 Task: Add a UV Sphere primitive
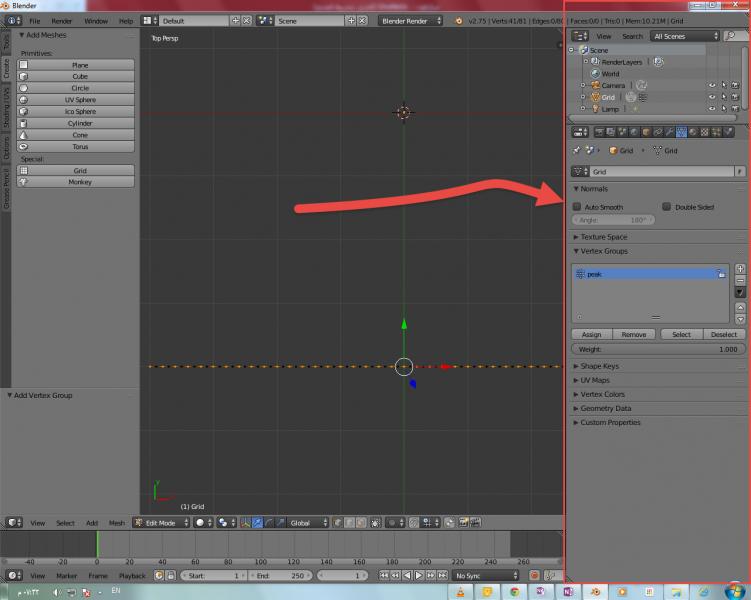76,100
